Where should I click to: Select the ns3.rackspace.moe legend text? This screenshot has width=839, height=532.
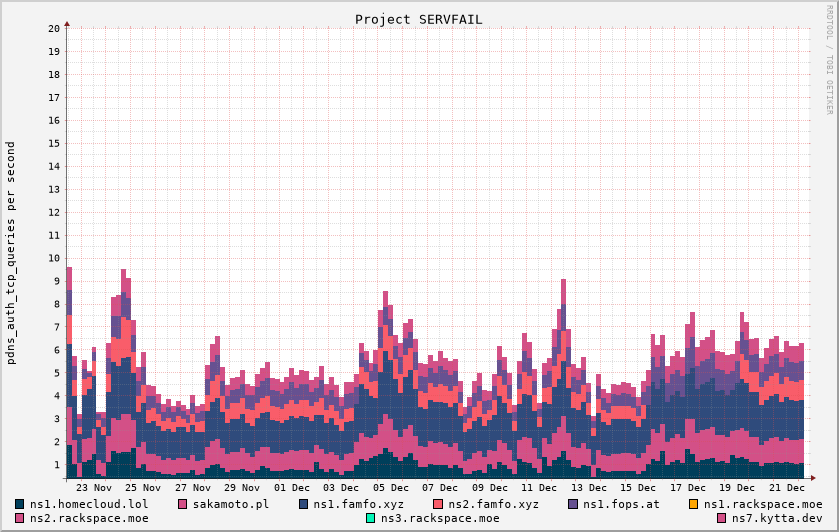439,518
